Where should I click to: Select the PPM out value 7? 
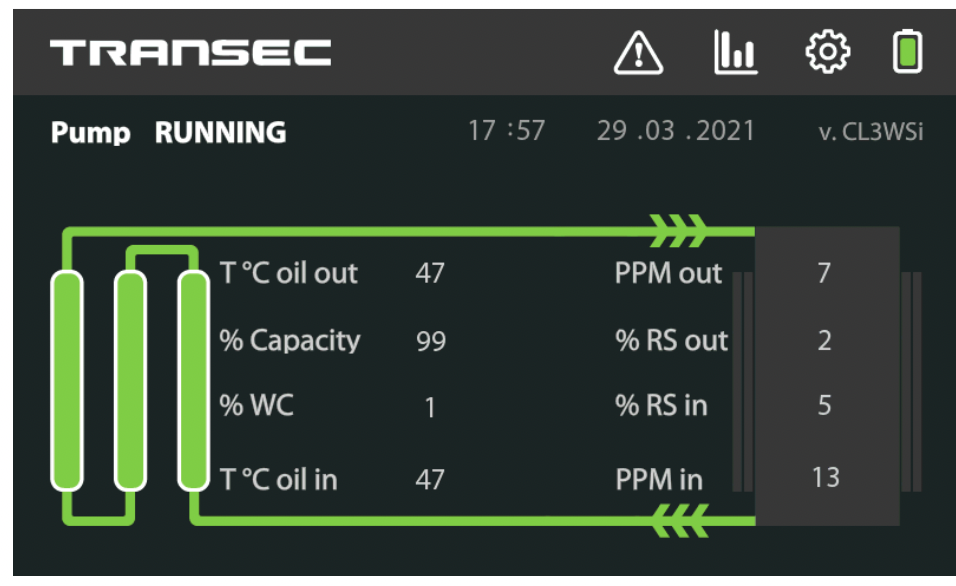824,273
